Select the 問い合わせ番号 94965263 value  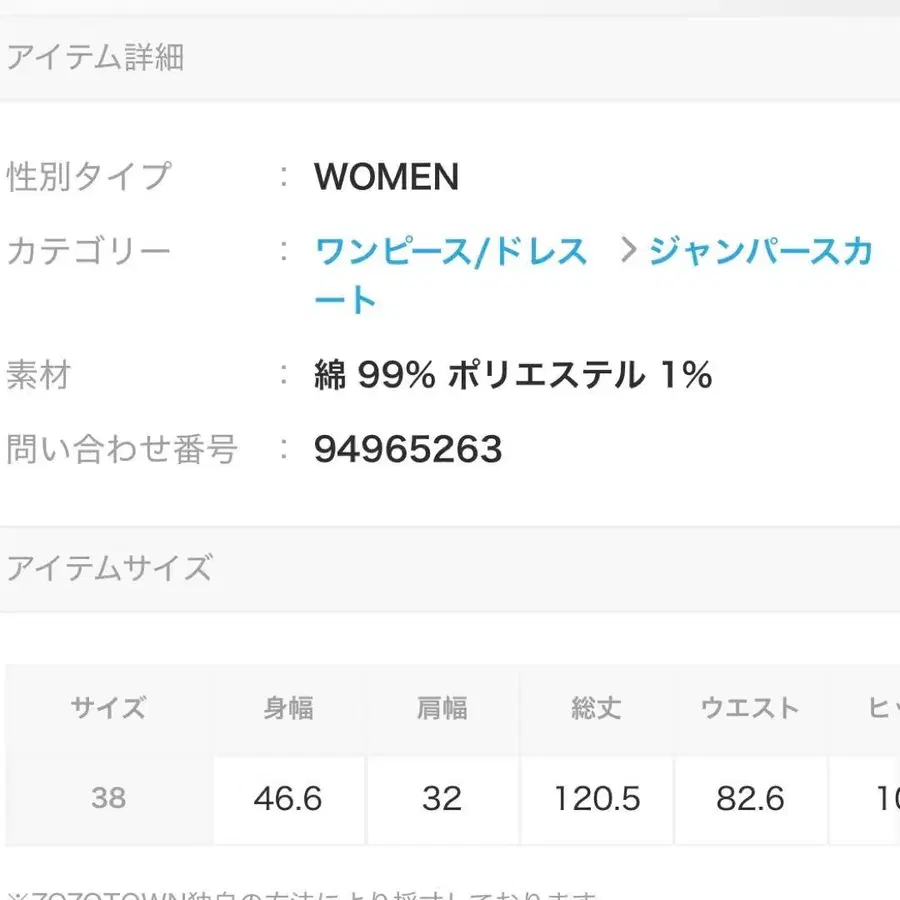pyautogui.click(x=407, y=448)
